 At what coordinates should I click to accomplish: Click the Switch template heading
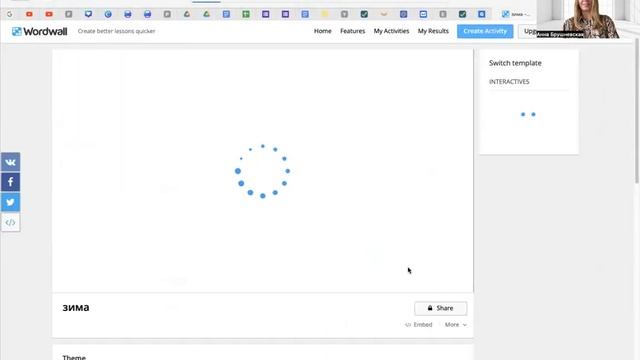coord(515,63)
